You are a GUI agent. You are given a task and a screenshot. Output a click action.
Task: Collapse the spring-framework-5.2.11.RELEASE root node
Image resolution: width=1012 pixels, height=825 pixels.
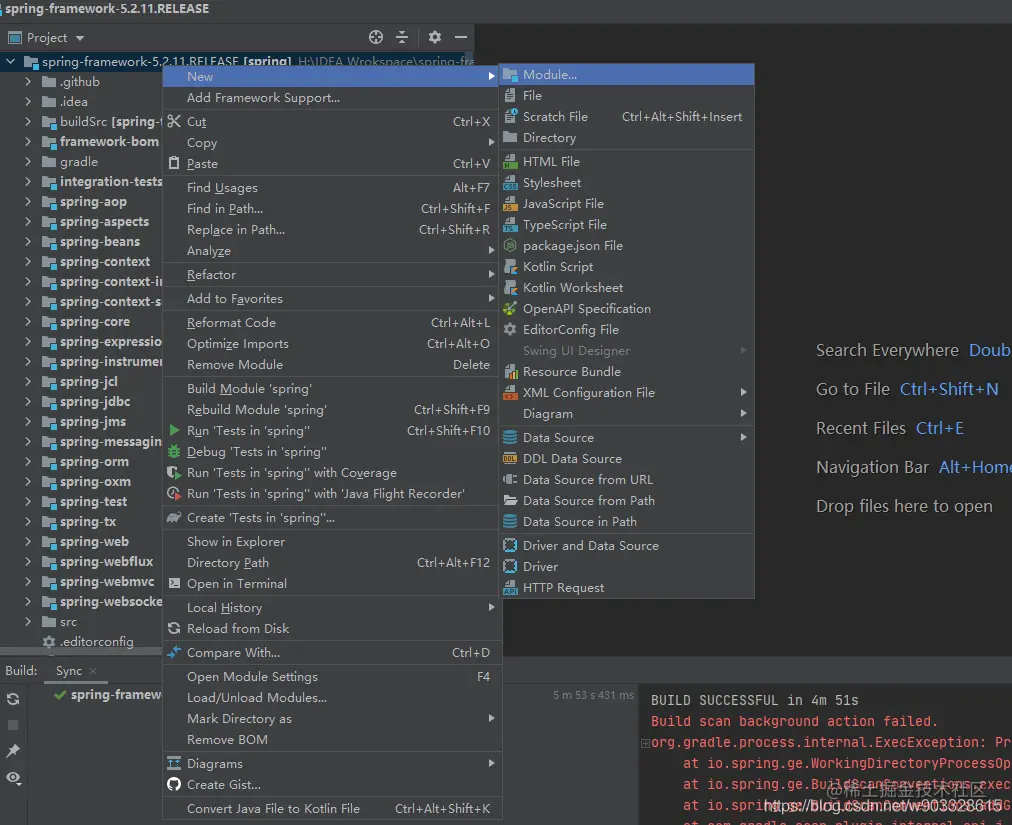pos(10,62)
